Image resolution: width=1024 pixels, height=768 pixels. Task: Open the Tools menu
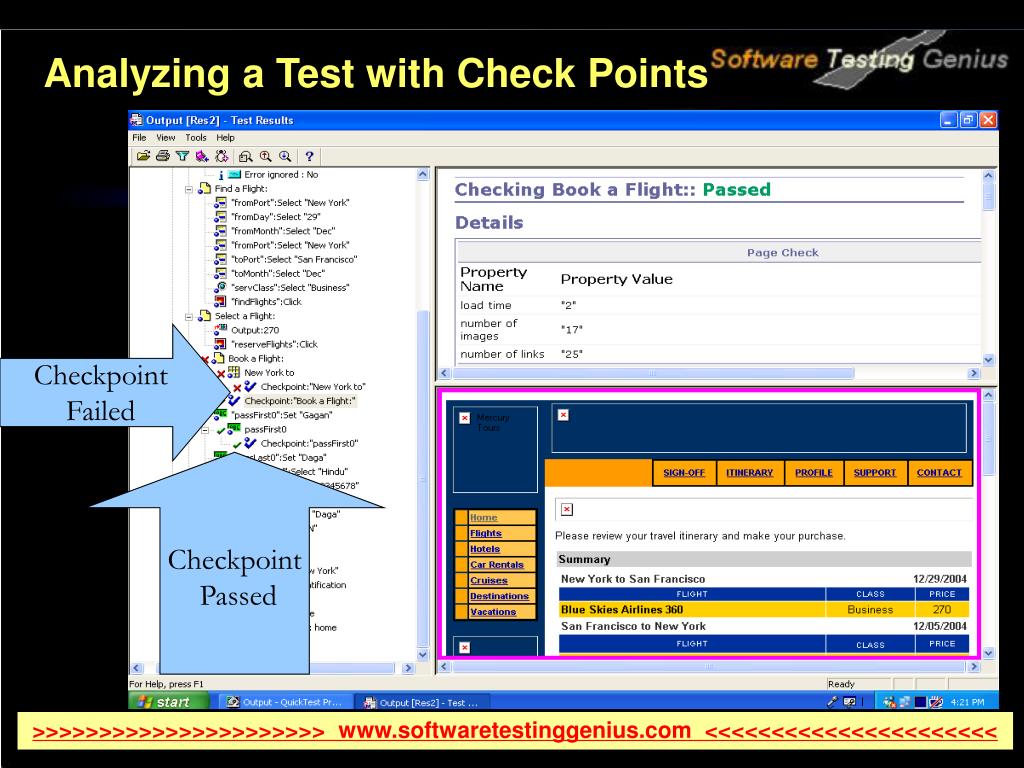pyautogui.click(x=195, y=137)
